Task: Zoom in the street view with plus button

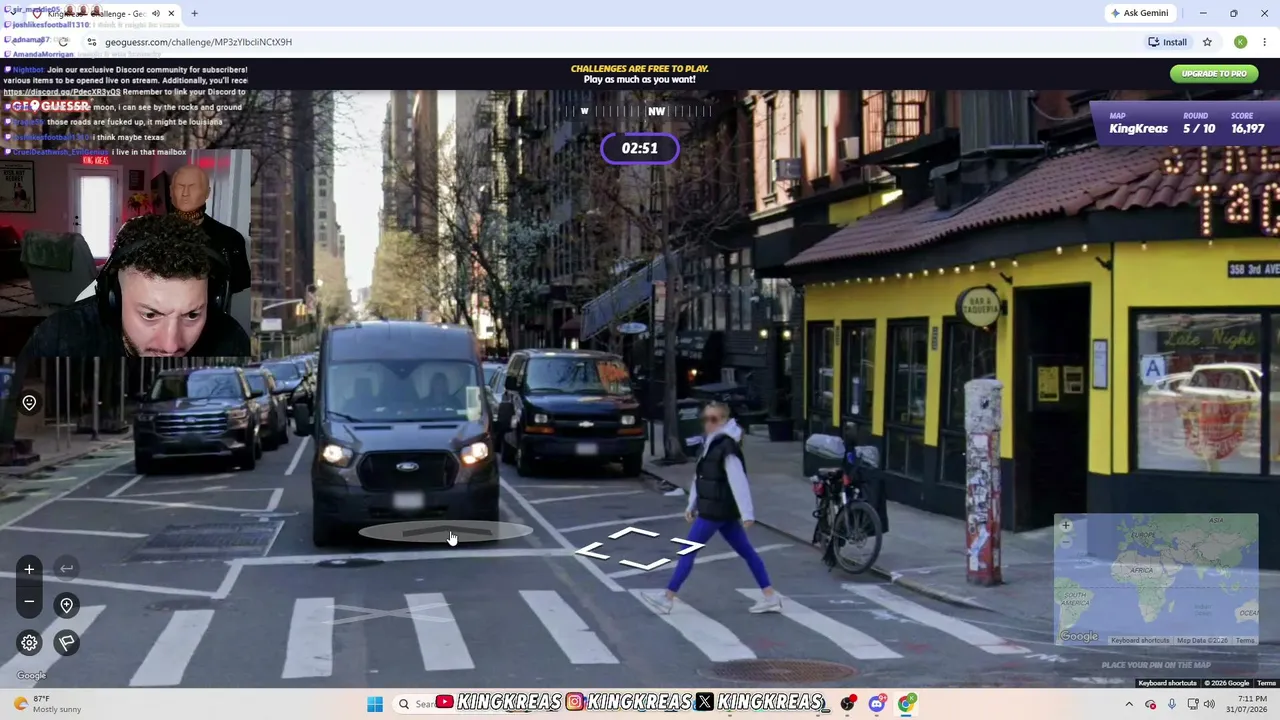Action: [x=29, y=569]
